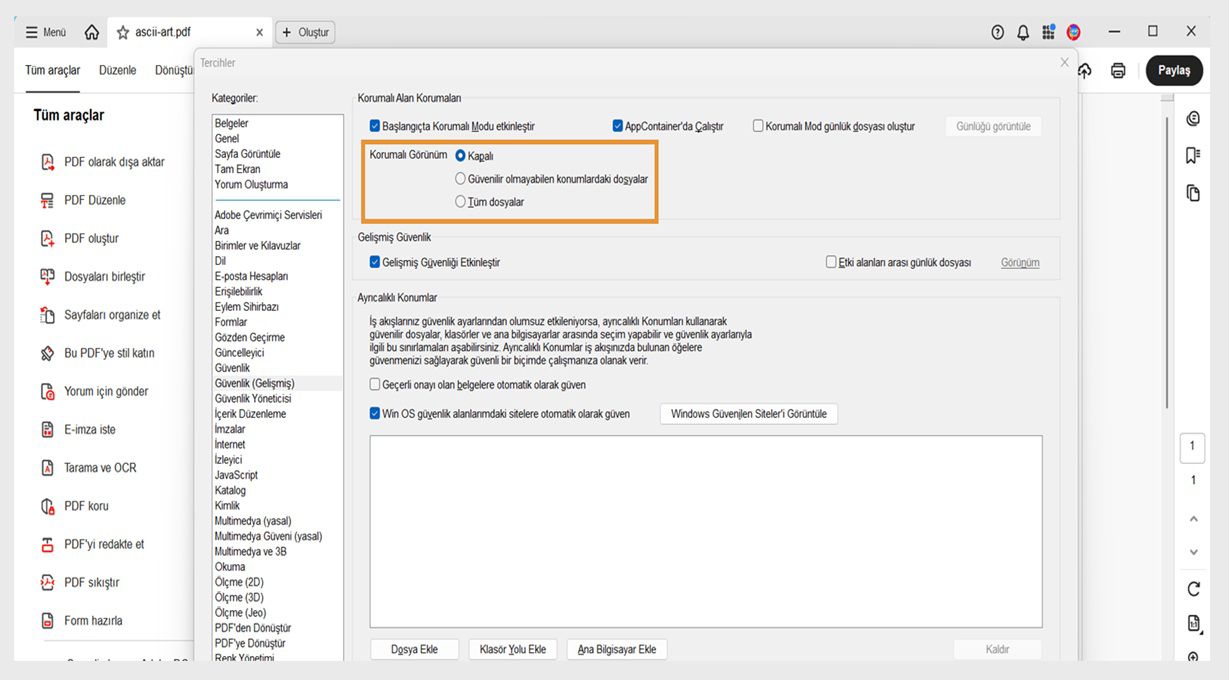Switch to the Düzenle tab
This screenshot has height=680, width=1229.
(x=117, y=70)
